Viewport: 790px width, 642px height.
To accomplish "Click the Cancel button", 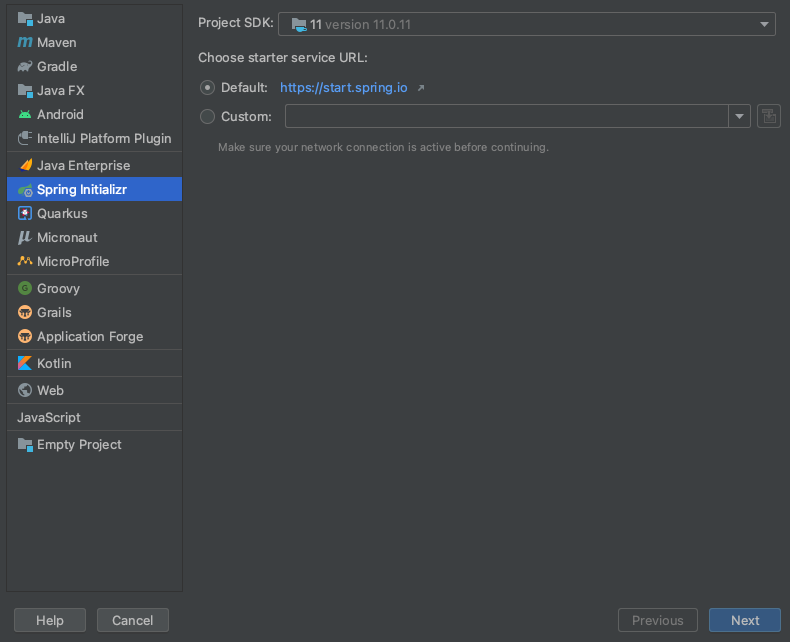I will click(132, 620).
